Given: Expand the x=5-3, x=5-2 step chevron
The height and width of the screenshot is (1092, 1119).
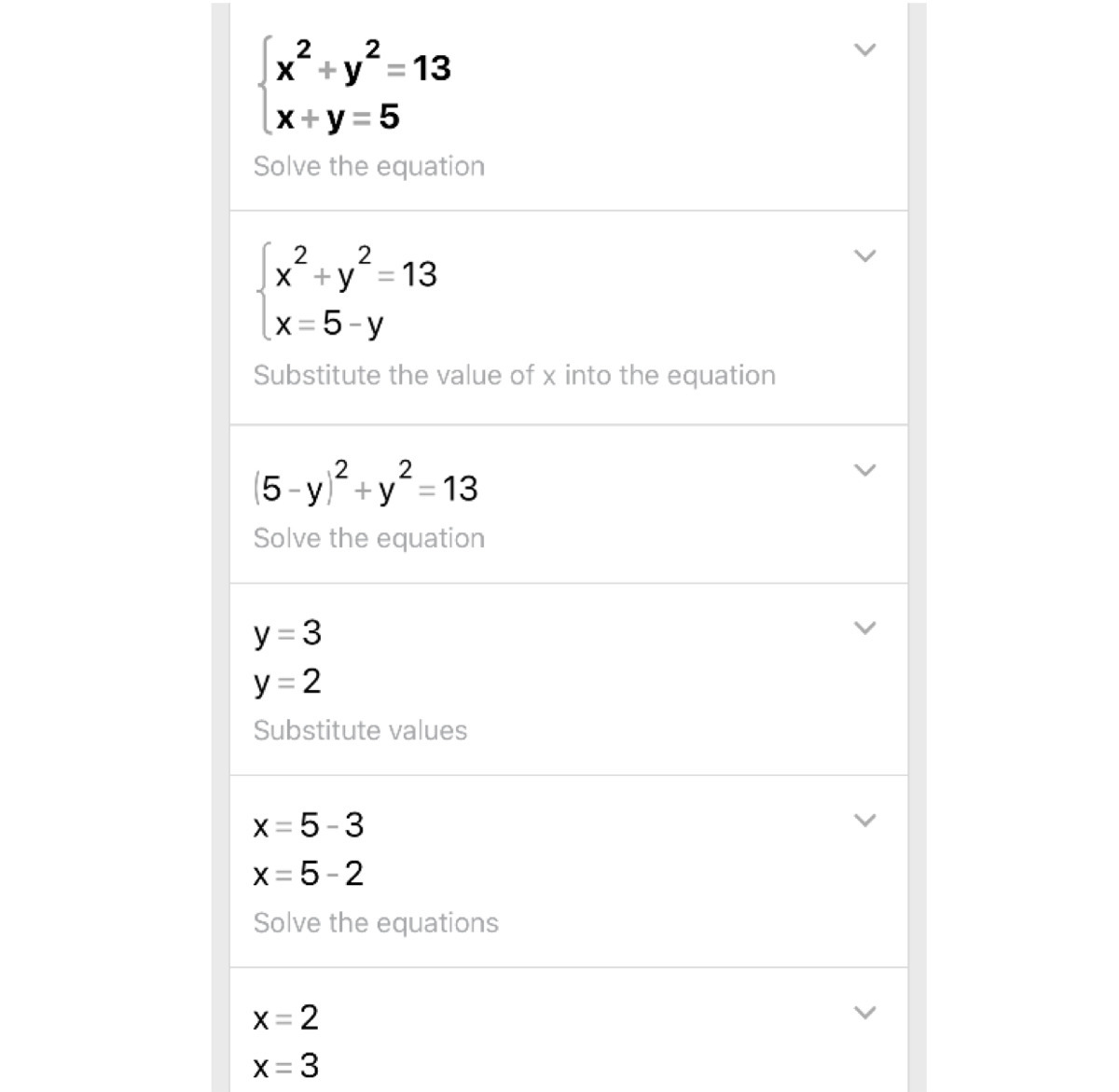Looking at the screenshot, I should [865, 821].
